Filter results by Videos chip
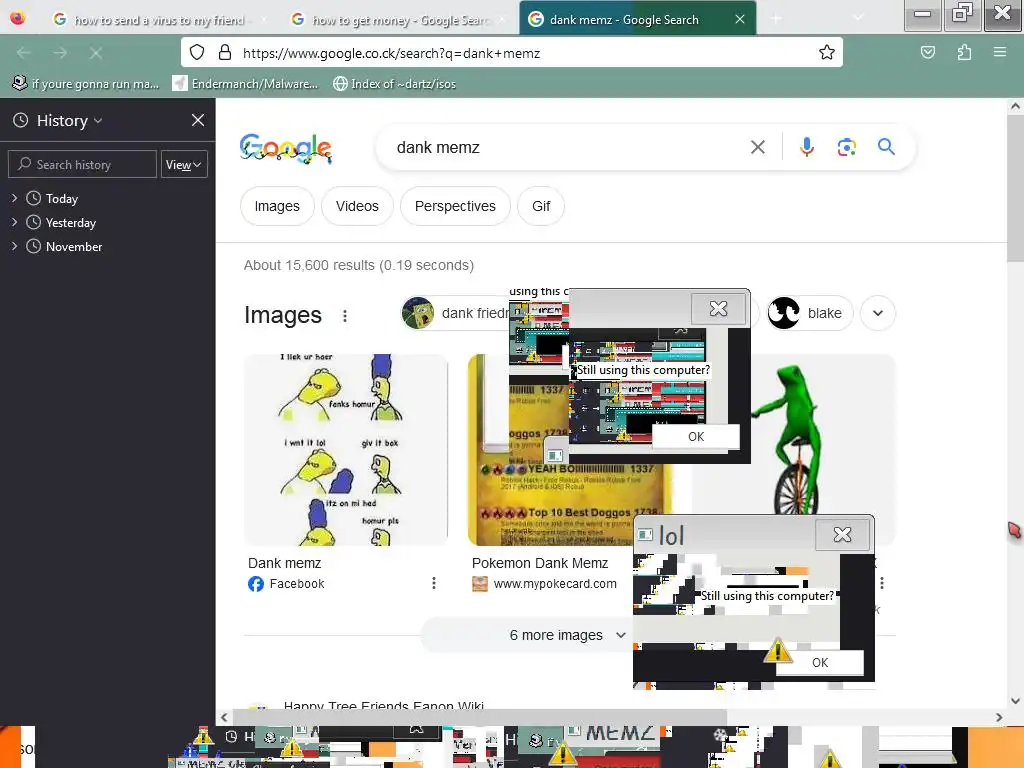Viewport: 1024px width, 768px height. 357,206
